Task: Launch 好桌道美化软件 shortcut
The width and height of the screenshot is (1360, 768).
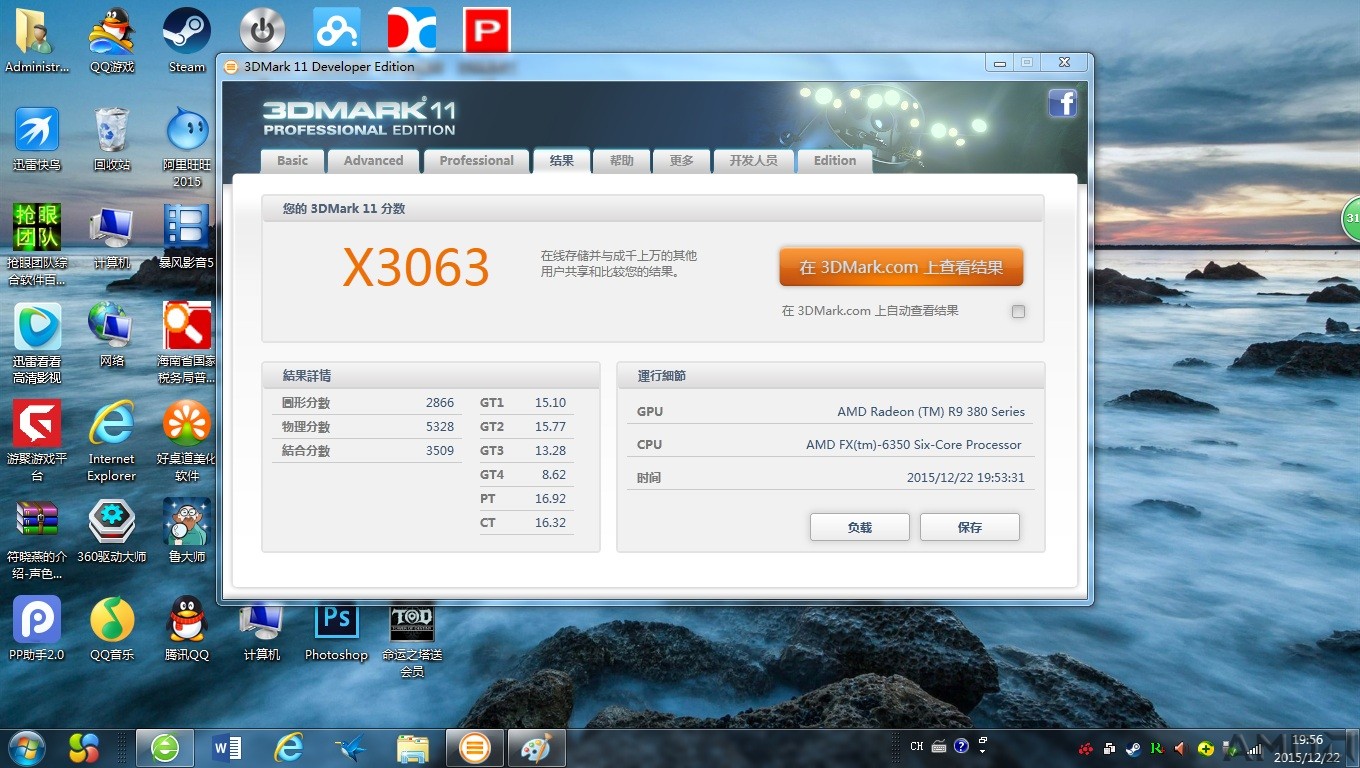Action: click(187, 441)
